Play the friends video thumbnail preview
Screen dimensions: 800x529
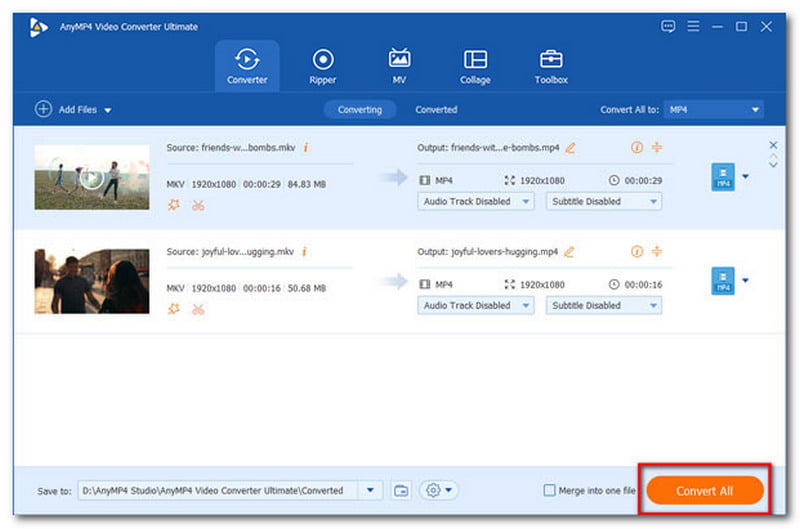[91, 178]
